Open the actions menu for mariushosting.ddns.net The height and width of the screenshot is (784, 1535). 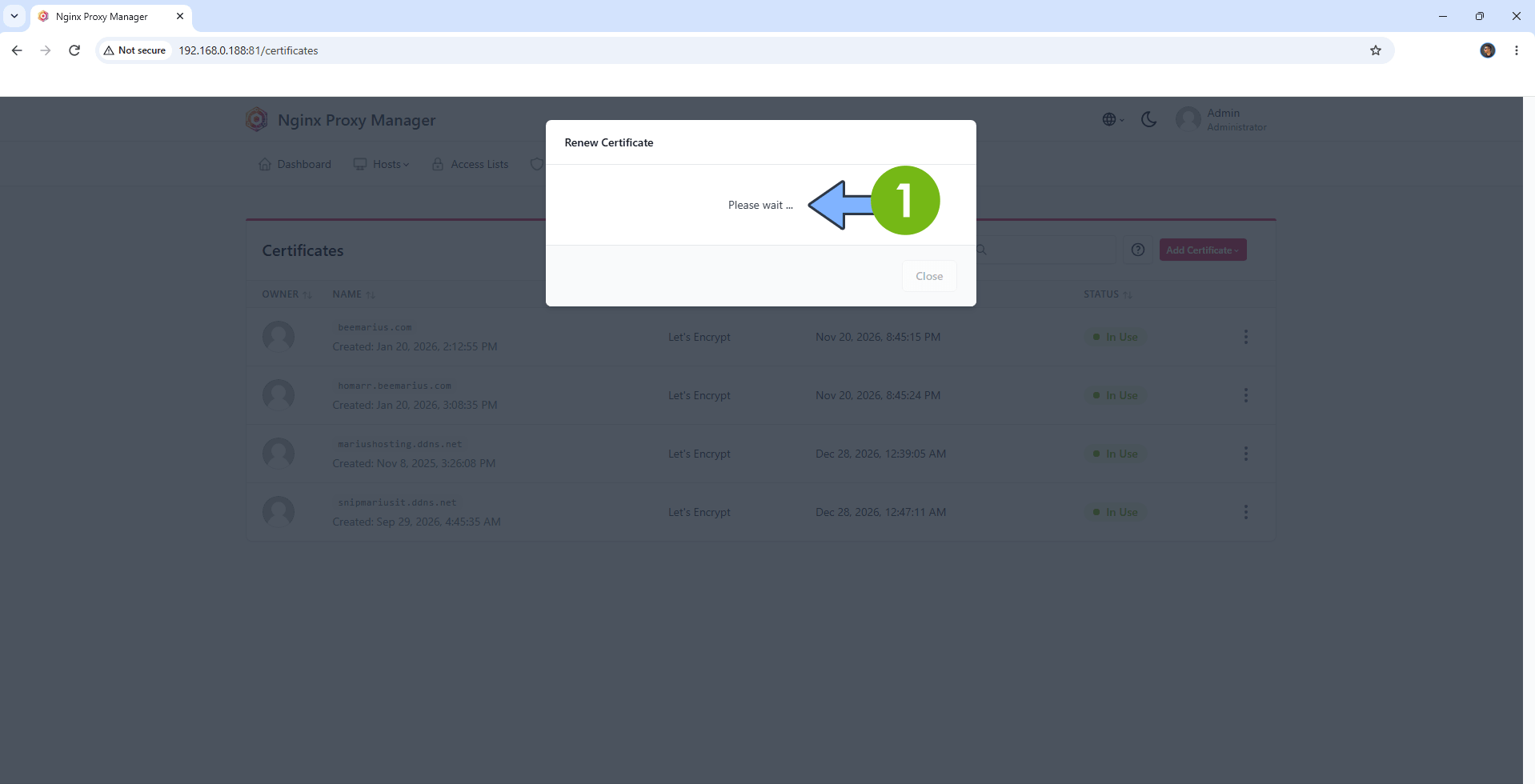coord(1245,454)
